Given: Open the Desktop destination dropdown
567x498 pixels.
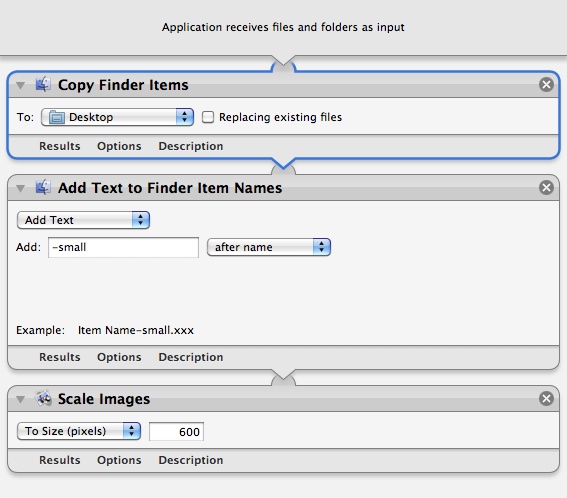Looking at the screenshot, I should 118,117.
